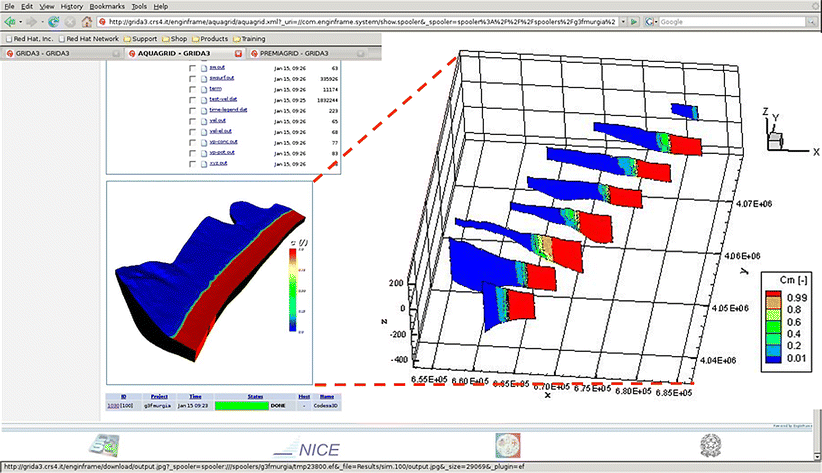The image size is (822, 473).
Task: Open the Support bookmarks folder
Action: click(x=144, y=37)
